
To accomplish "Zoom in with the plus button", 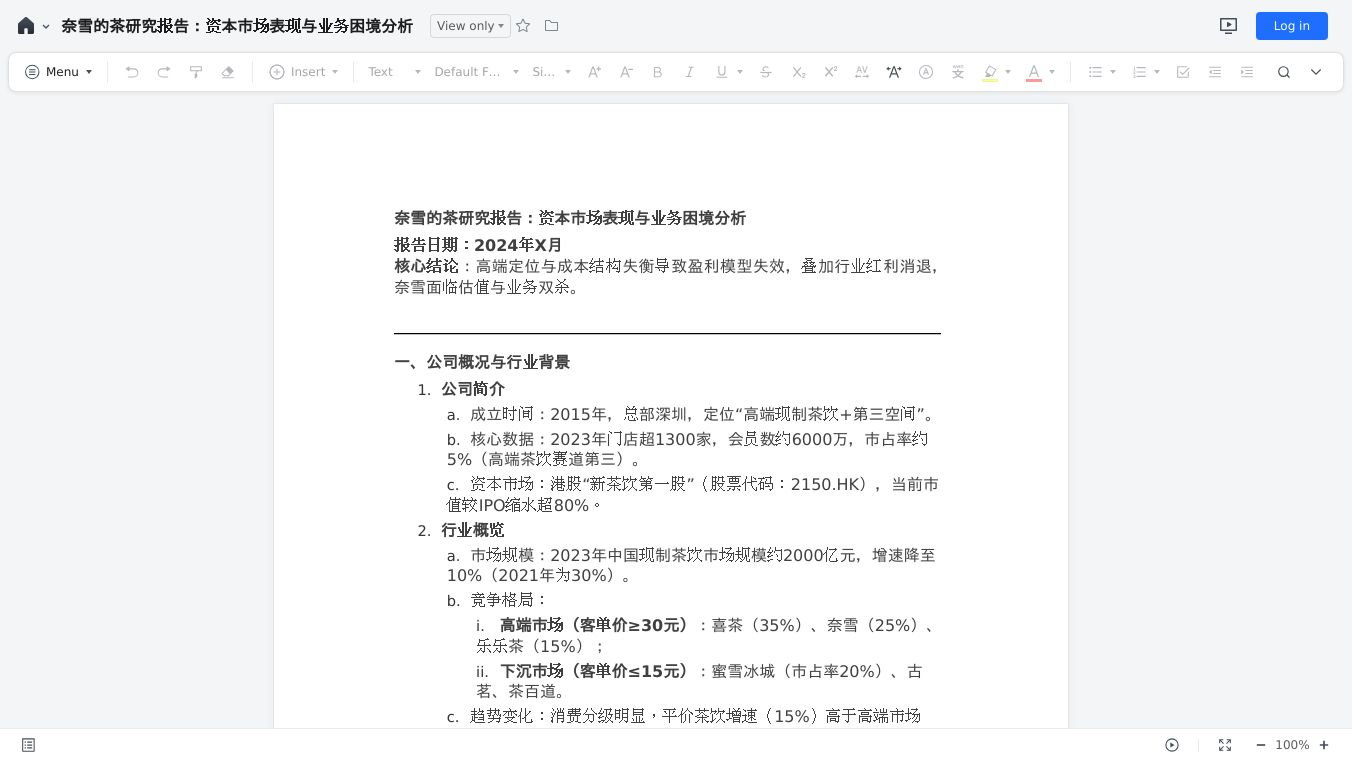I will (x=1324, y=745).
